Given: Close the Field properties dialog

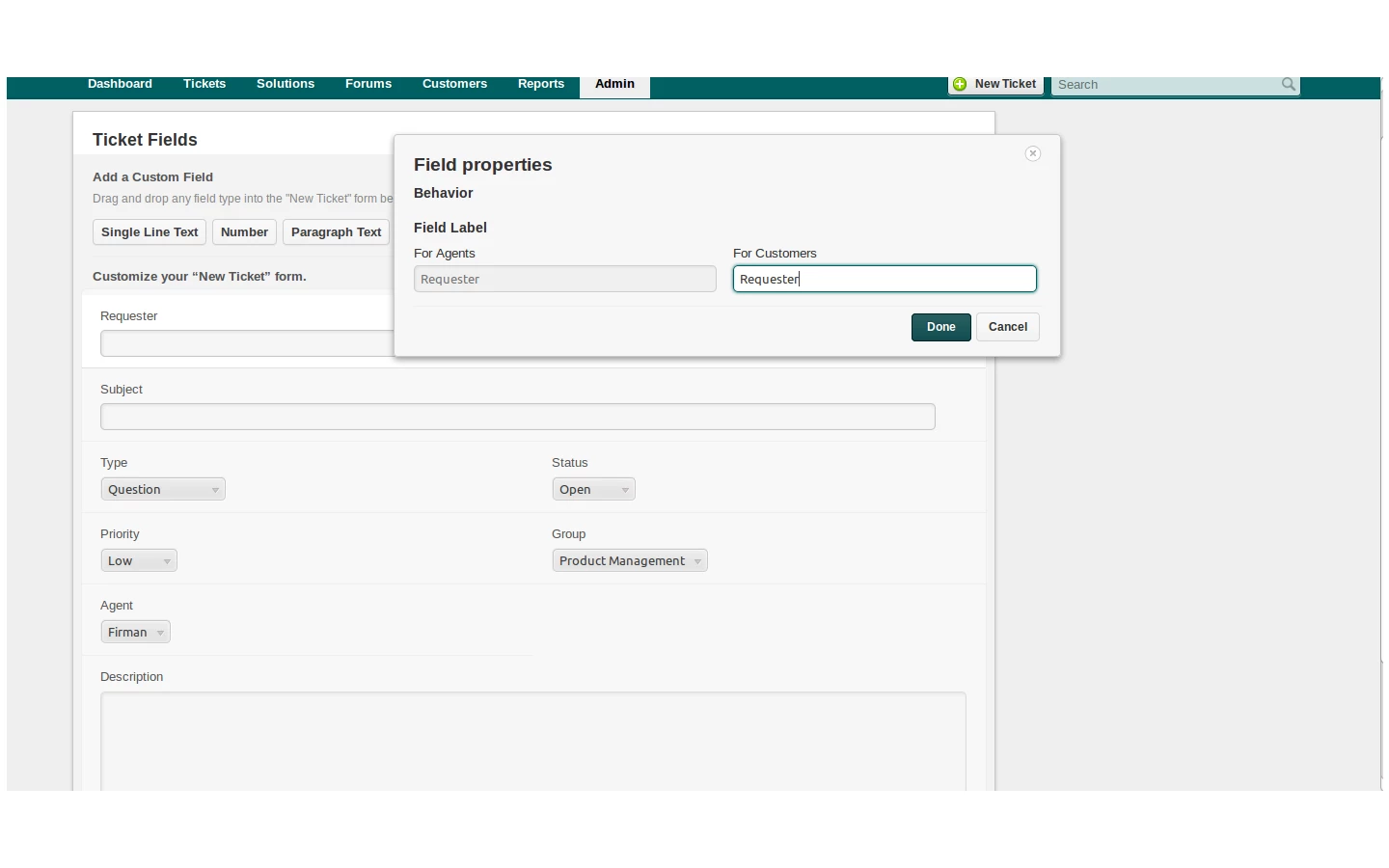Looking at the screenshot, I should [1033, 153].
